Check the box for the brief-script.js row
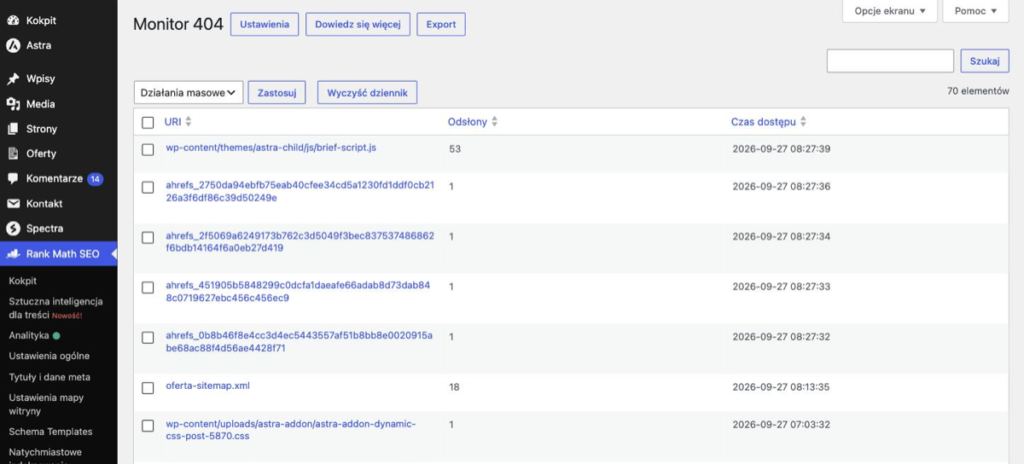This screenshot has width=1024, height=464. (148, 150)
